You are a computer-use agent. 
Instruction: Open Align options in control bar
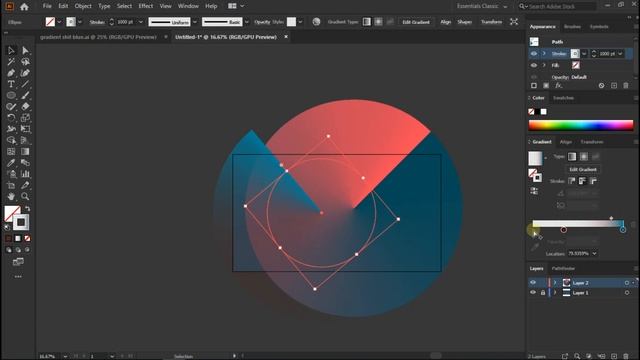click(x=446, y=22)
